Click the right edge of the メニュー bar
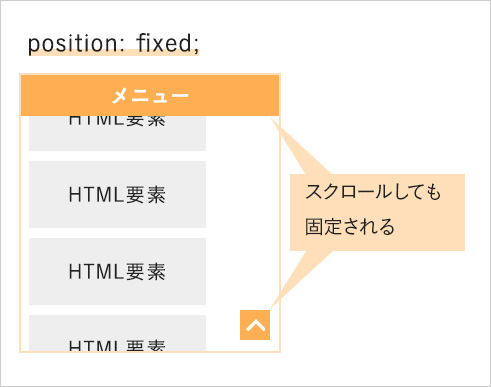Viewport: 491px width, 387px height. coord(275,95)
